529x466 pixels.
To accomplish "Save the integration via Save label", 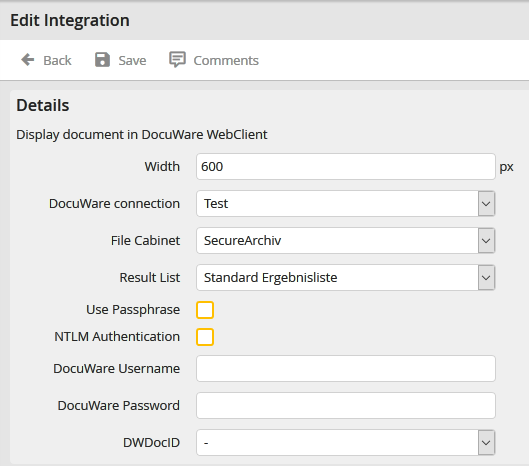I will 132,61.
